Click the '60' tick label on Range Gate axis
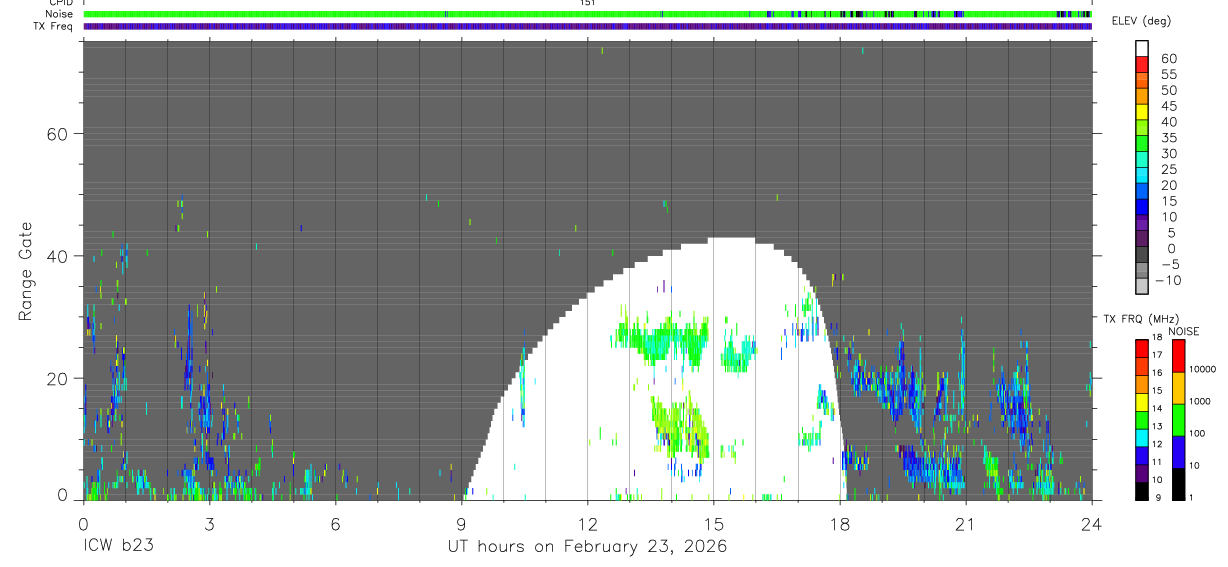The width and height of the screenshot is (1228, 567). [x=59, y=134]
